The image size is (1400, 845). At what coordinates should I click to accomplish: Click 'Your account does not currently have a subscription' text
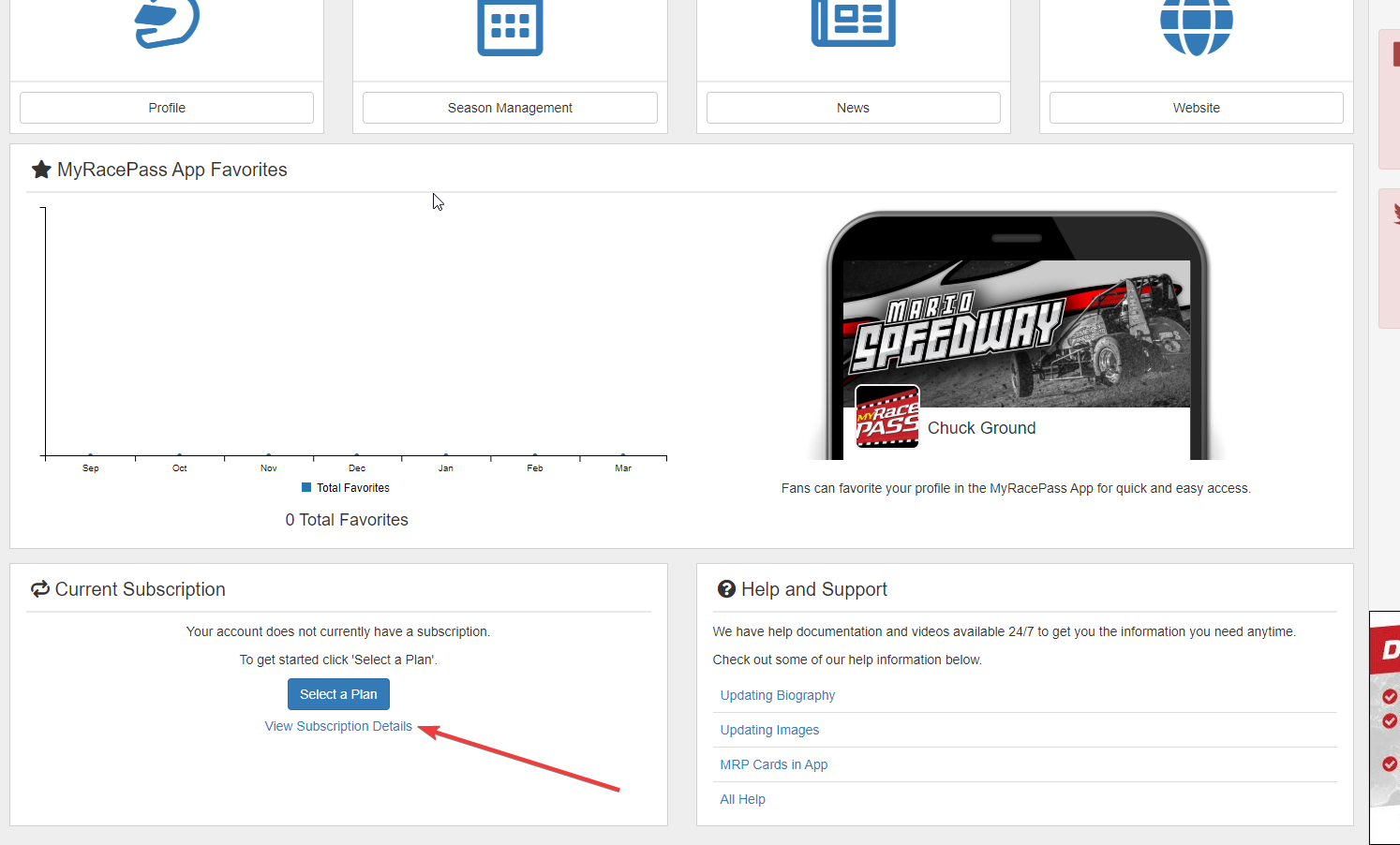coord(338,631)
